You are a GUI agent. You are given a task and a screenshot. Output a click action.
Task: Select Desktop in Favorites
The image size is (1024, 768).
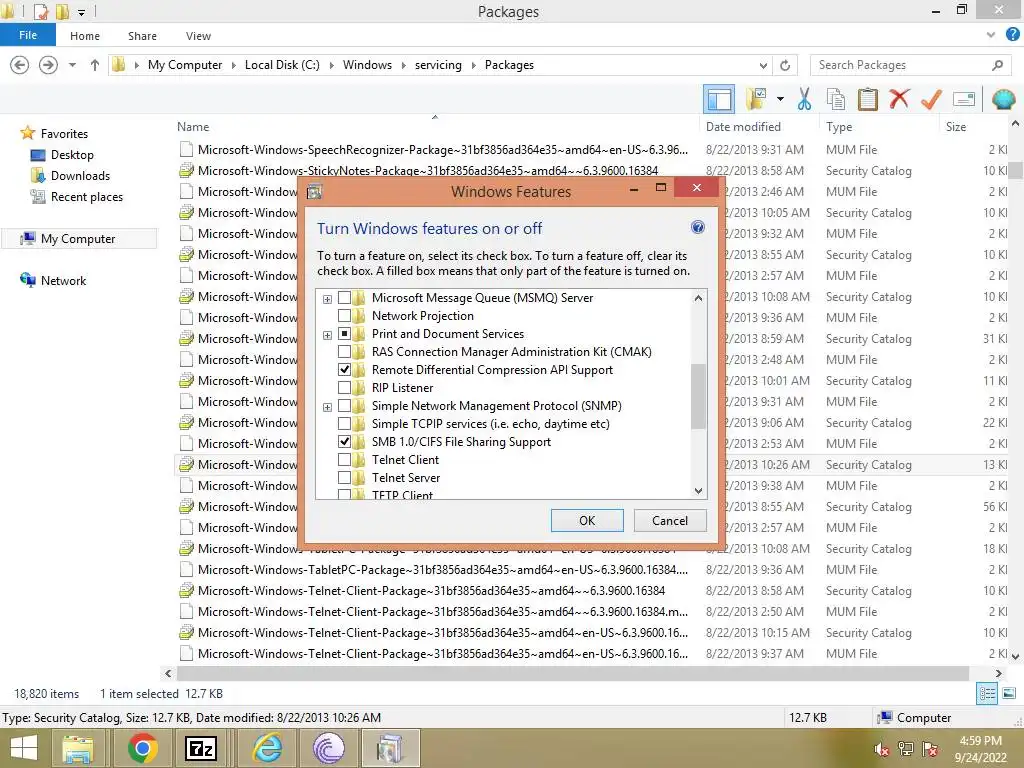click(x=72, y=155)
